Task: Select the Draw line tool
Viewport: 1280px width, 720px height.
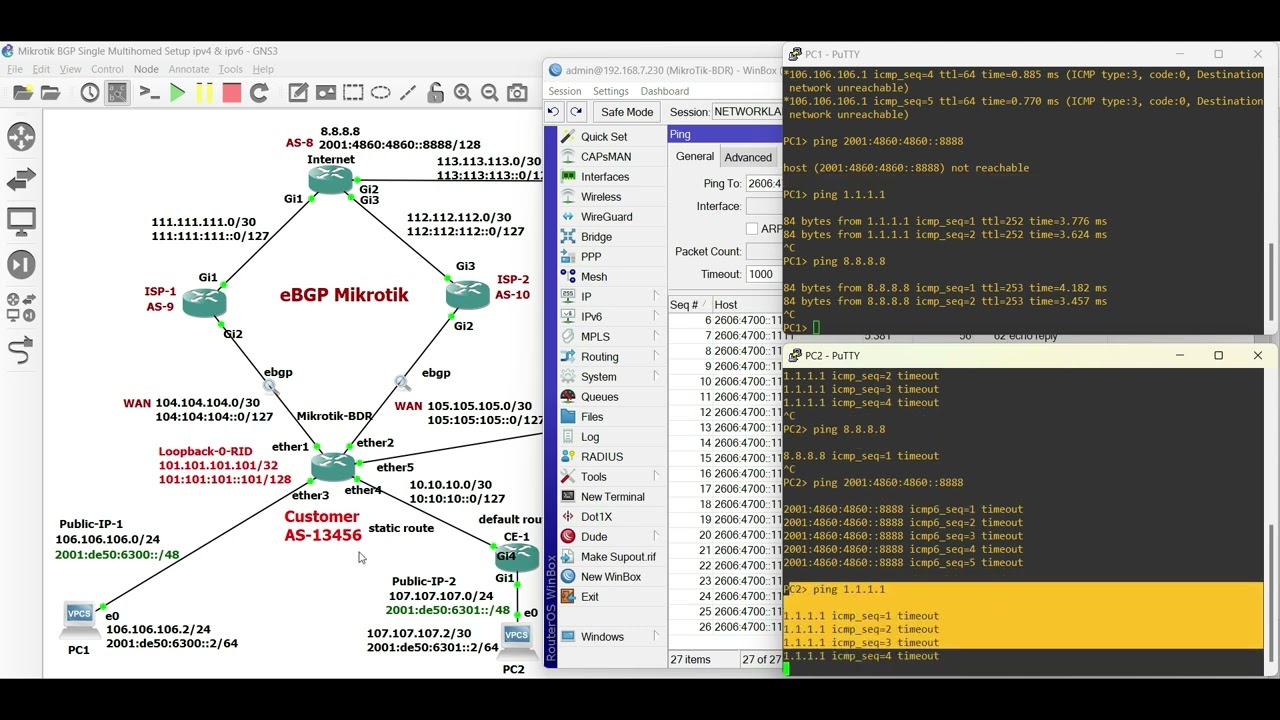Action: pyautogui.click(x=407, y=93)
